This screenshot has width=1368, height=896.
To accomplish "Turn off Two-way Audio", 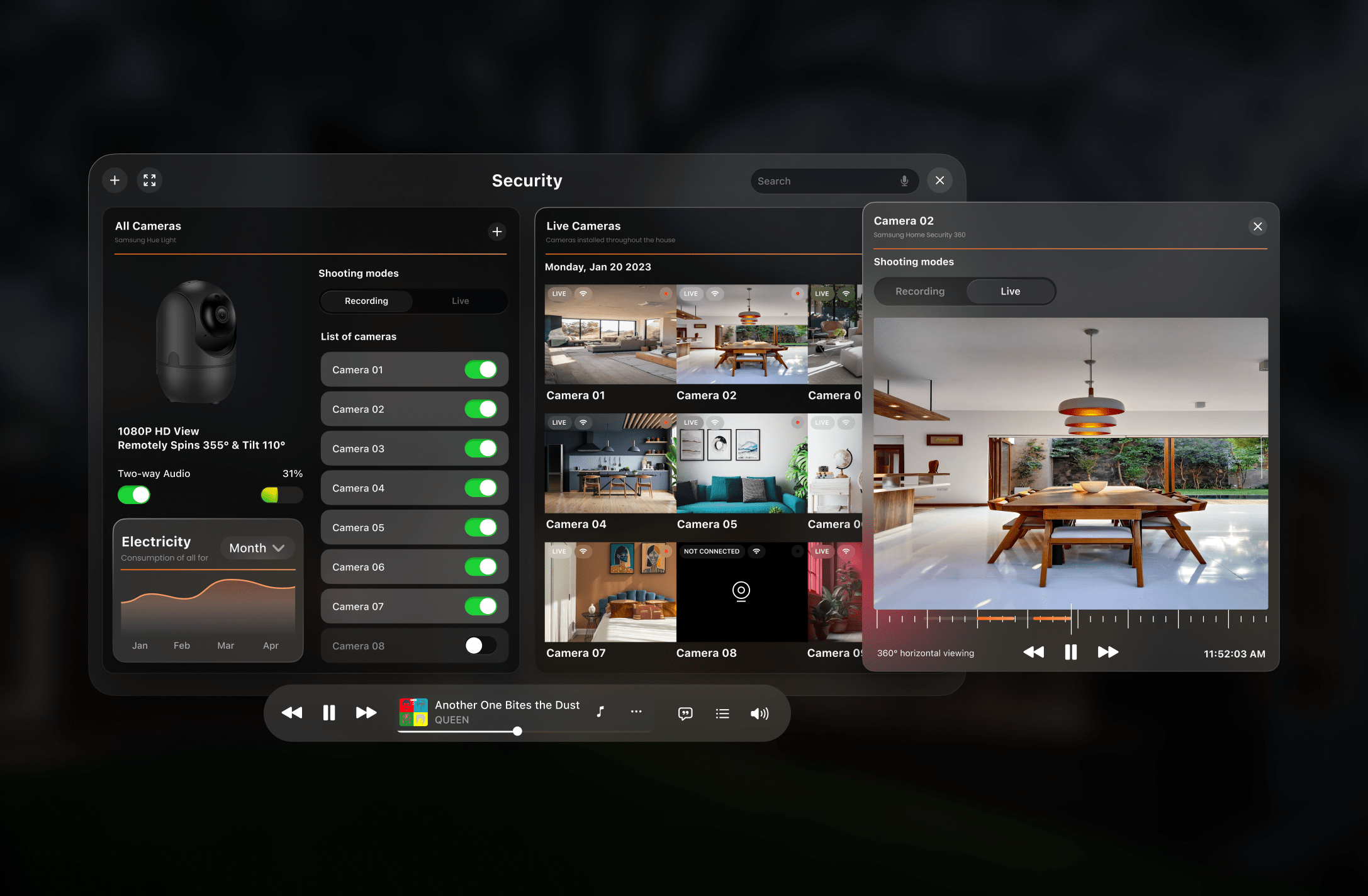I will pos(133,495).
